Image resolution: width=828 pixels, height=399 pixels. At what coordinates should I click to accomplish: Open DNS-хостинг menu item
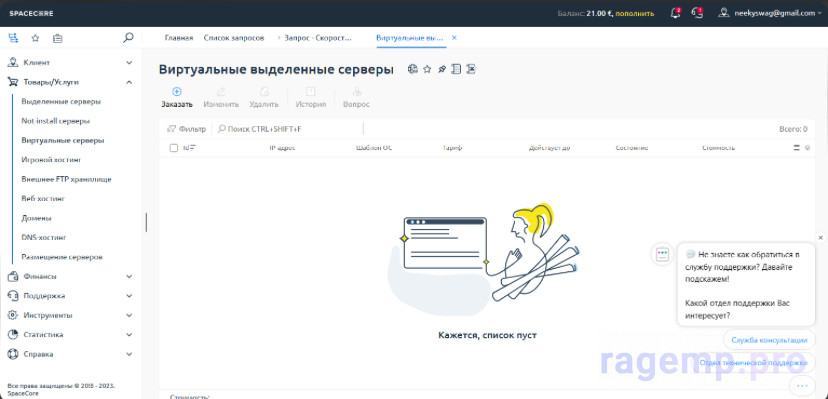tap(44, 238)
